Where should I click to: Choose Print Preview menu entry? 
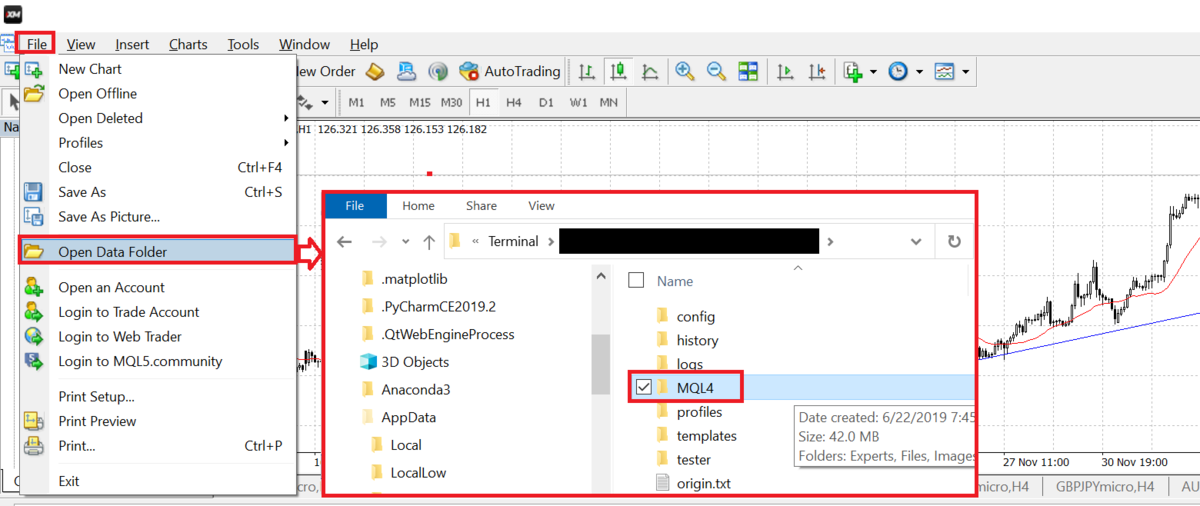(158, 421)
